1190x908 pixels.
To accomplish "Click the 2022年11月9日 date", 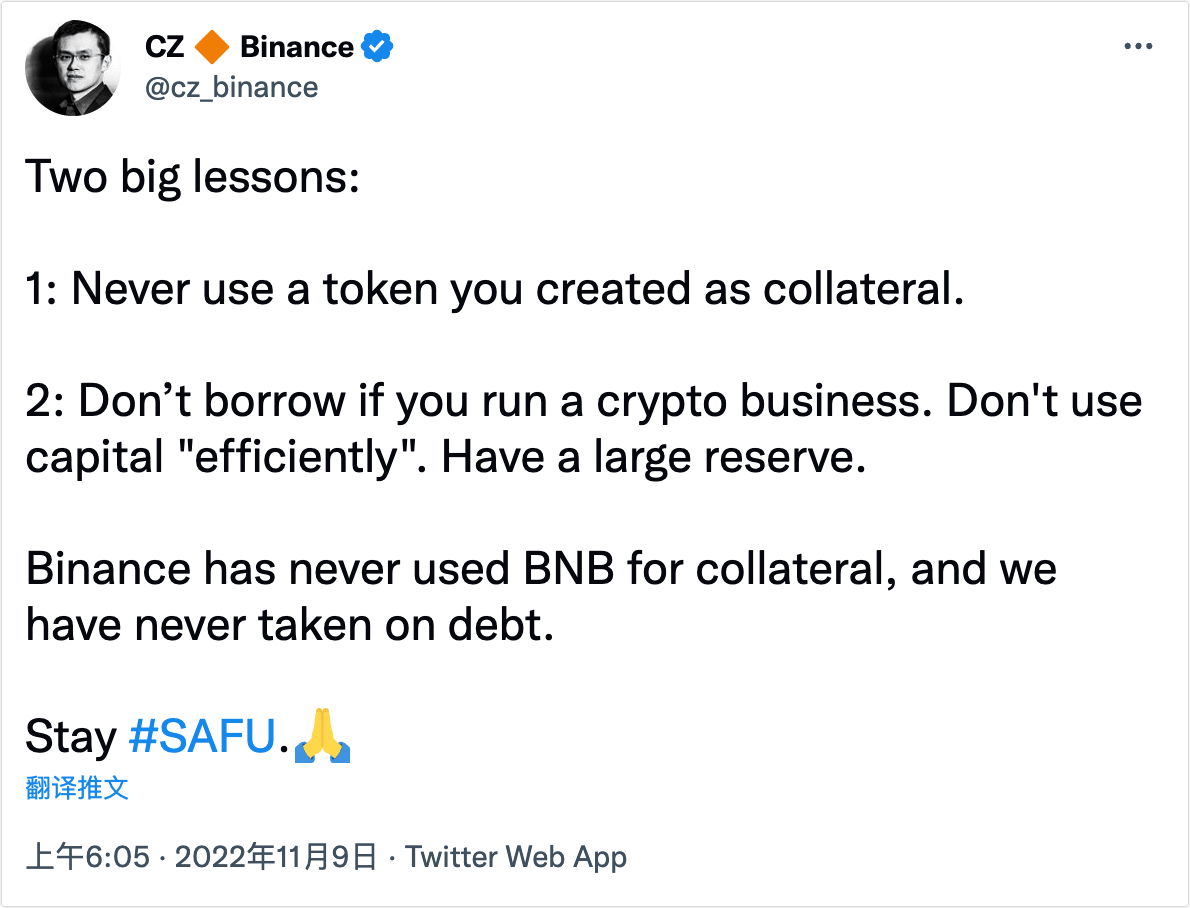I will pos(277,857).
